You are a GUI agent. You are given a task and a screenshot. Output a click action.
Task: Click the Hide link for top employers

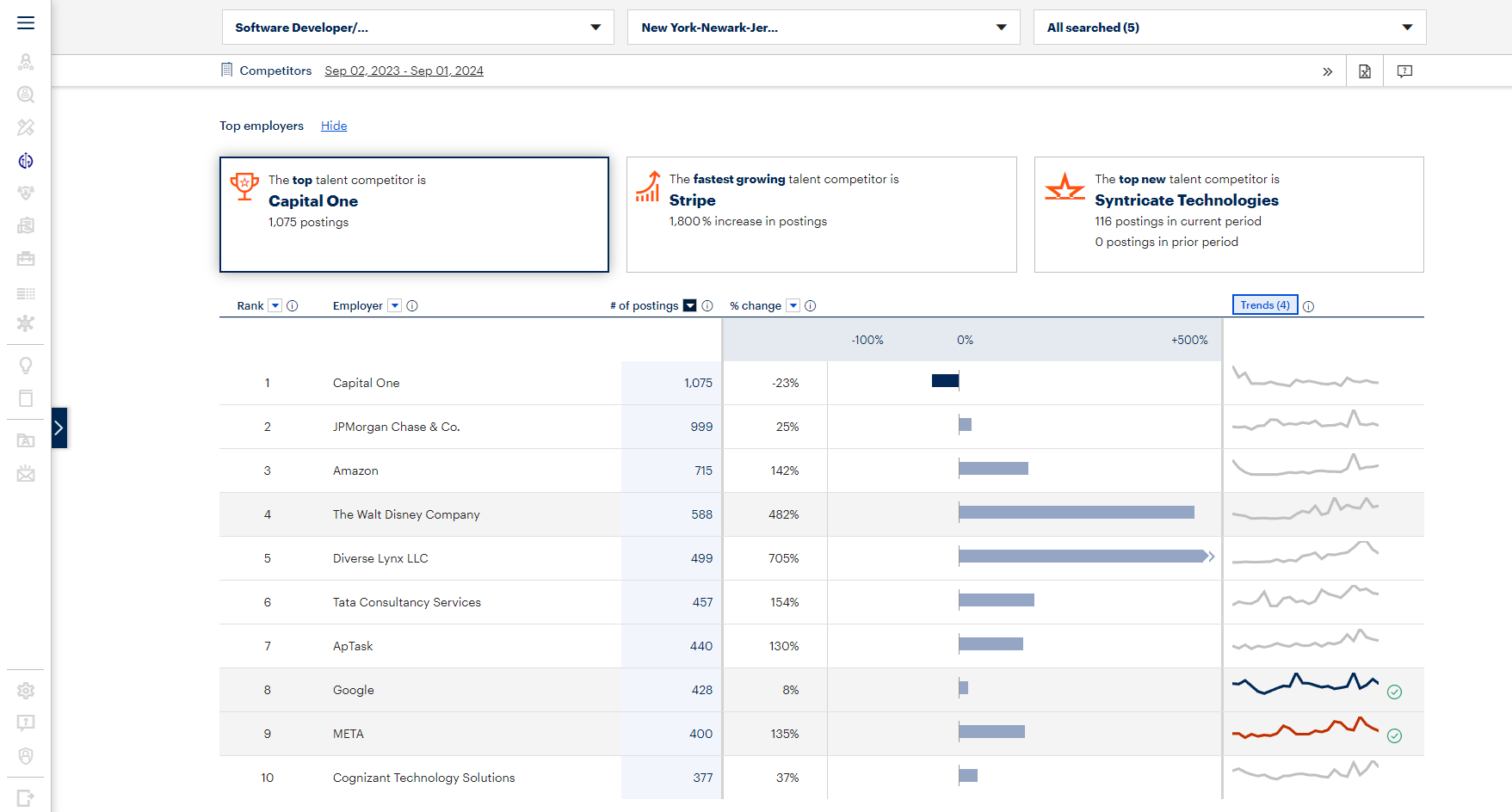(x=334, y=126)
